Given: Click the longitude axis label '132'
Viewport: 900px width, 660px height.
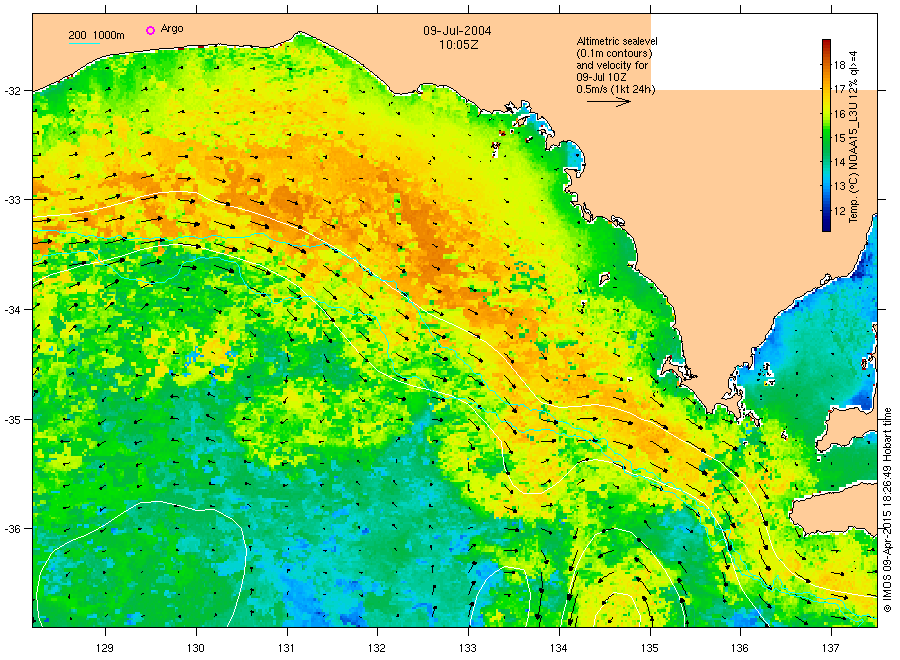Looking at the screenshot, I should pyautogui.click(x=377, y=649).
